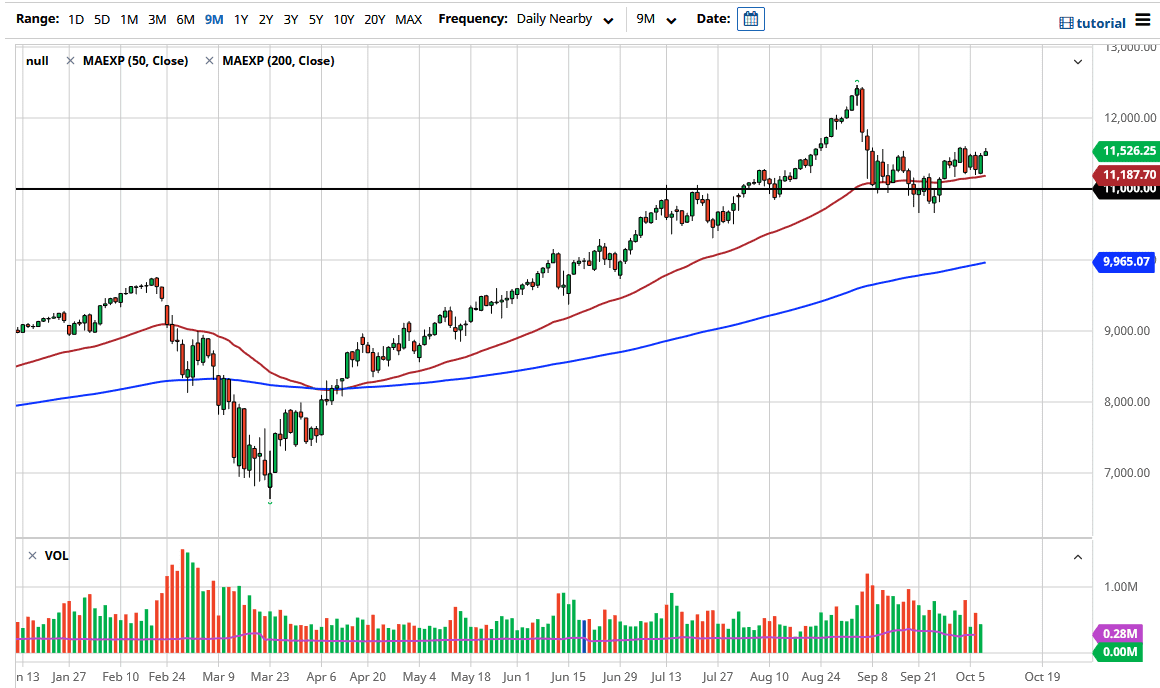The width and height of the screenshot is (1160, 688).
Task: Select the 5D range
Action: [x=102, y=19]
